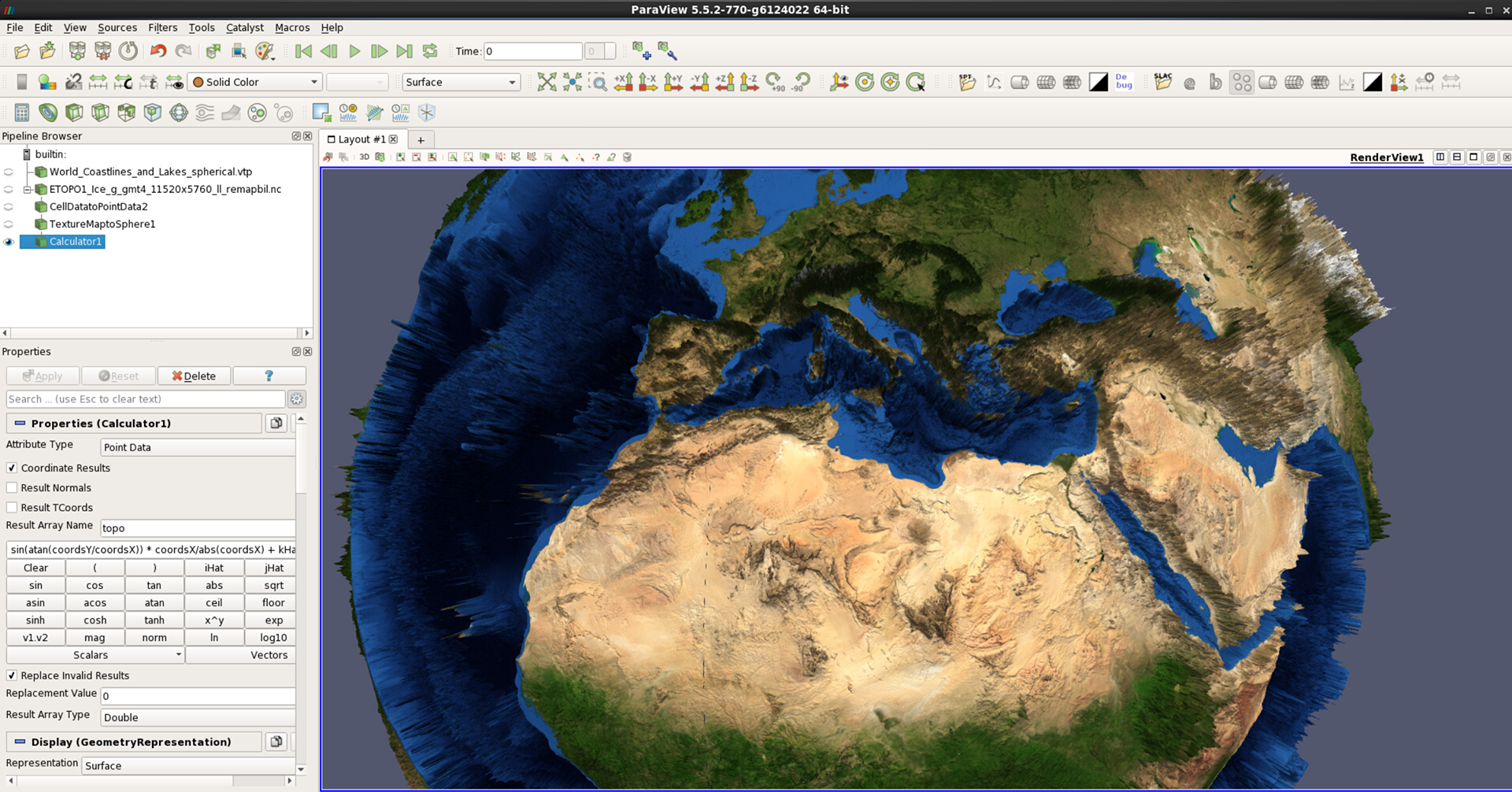Image resolution: width=1512 pixels, height=792 pixels.
Task: Open the Surface representation toolbar dropdown
Action: click(461, 82)
